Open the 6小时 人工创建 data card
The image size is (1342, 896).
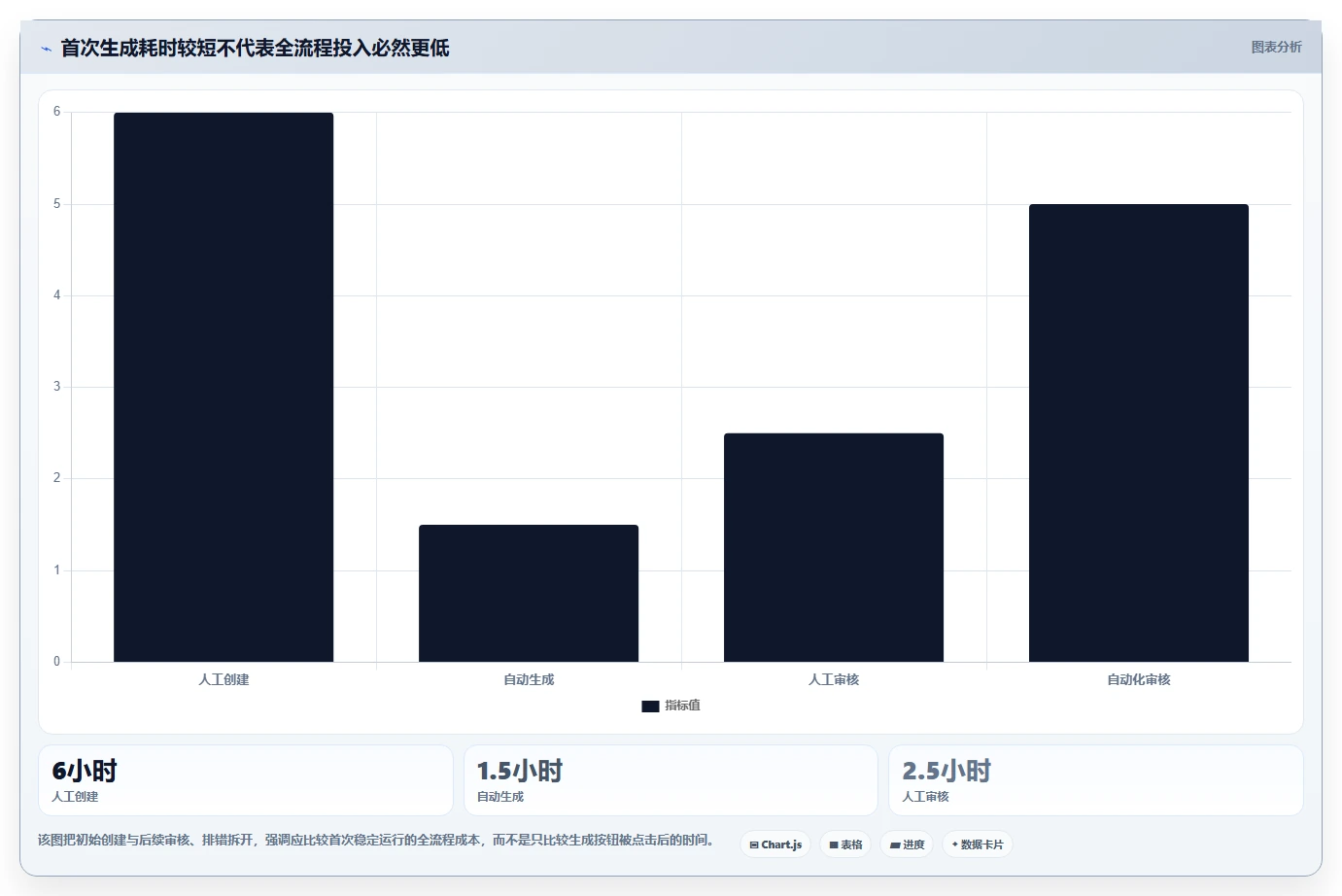coord(246,780)
